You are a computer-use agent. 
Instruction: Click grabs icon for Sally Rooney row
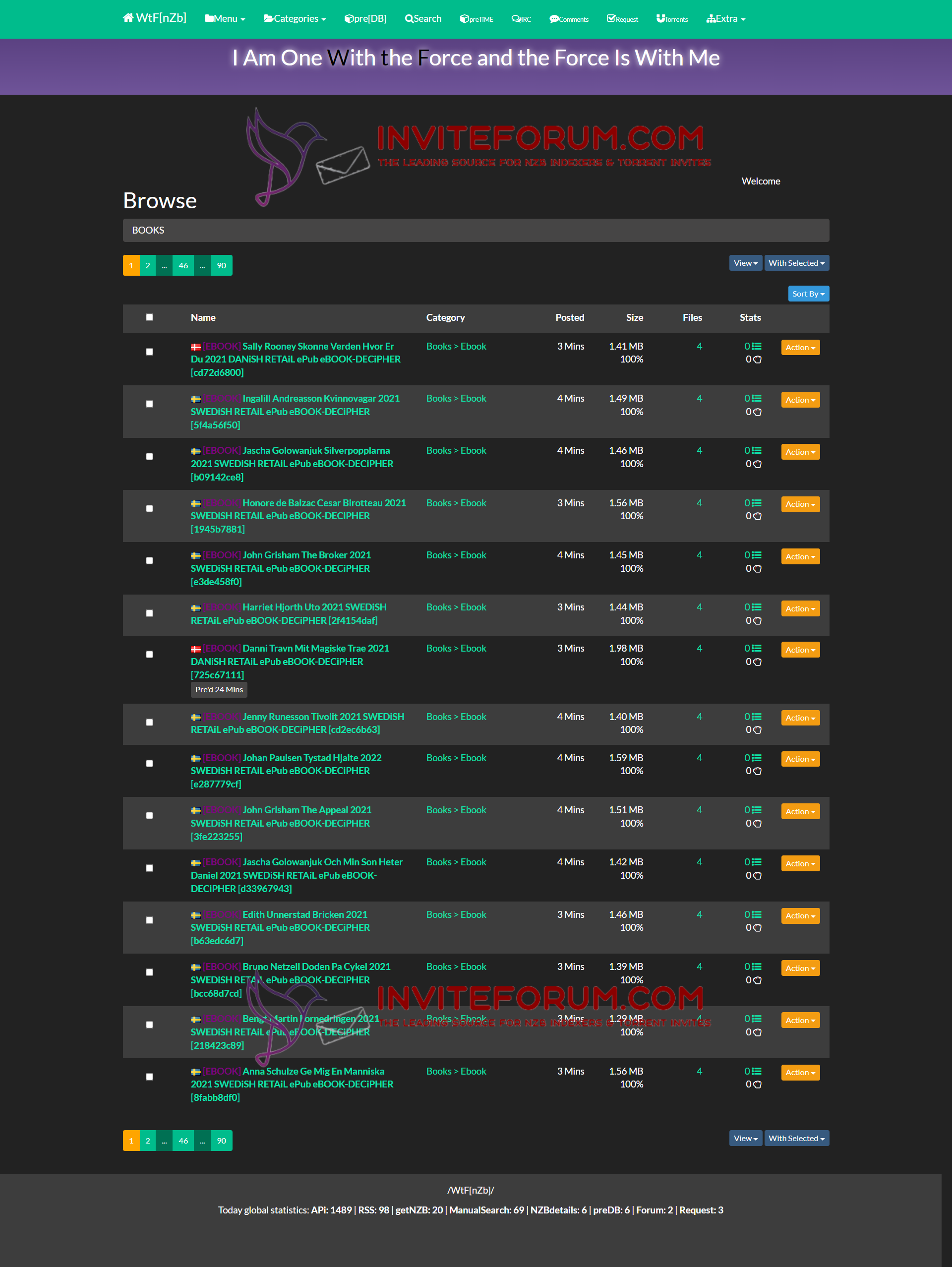click(757, 360)
